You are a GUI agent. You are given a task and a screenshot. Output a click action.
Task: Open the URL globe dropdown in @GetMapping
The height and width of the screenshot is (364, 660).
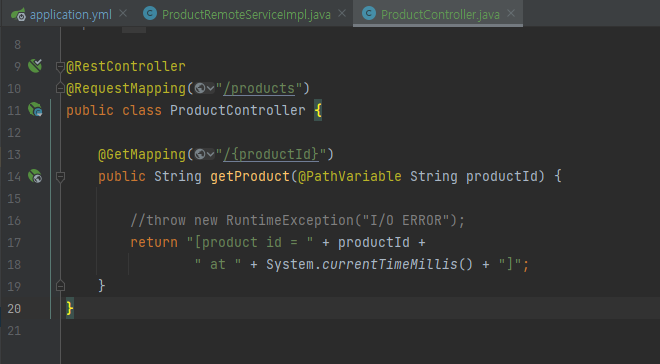(x=204, y=154)
